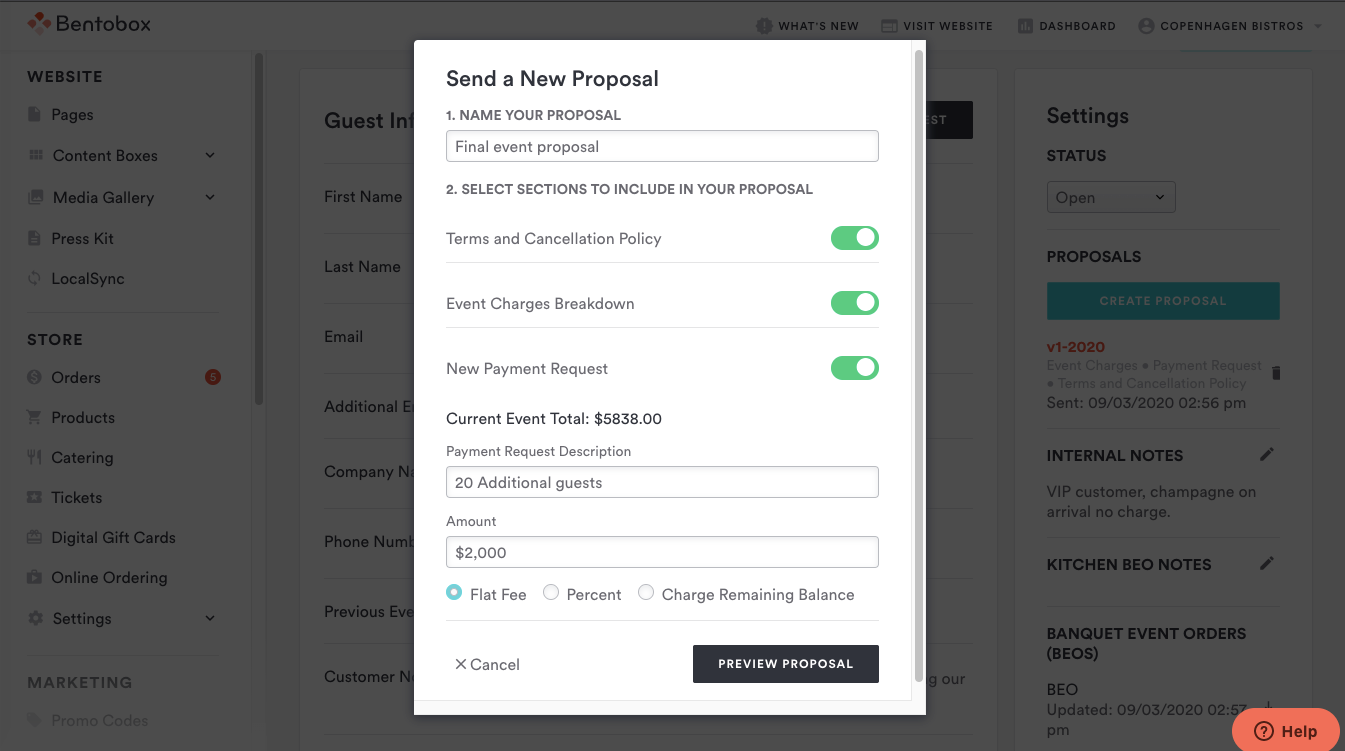Click the Preview Proposal button
Viewport: 1345px width, 751px height.
(x=786, y=664)
